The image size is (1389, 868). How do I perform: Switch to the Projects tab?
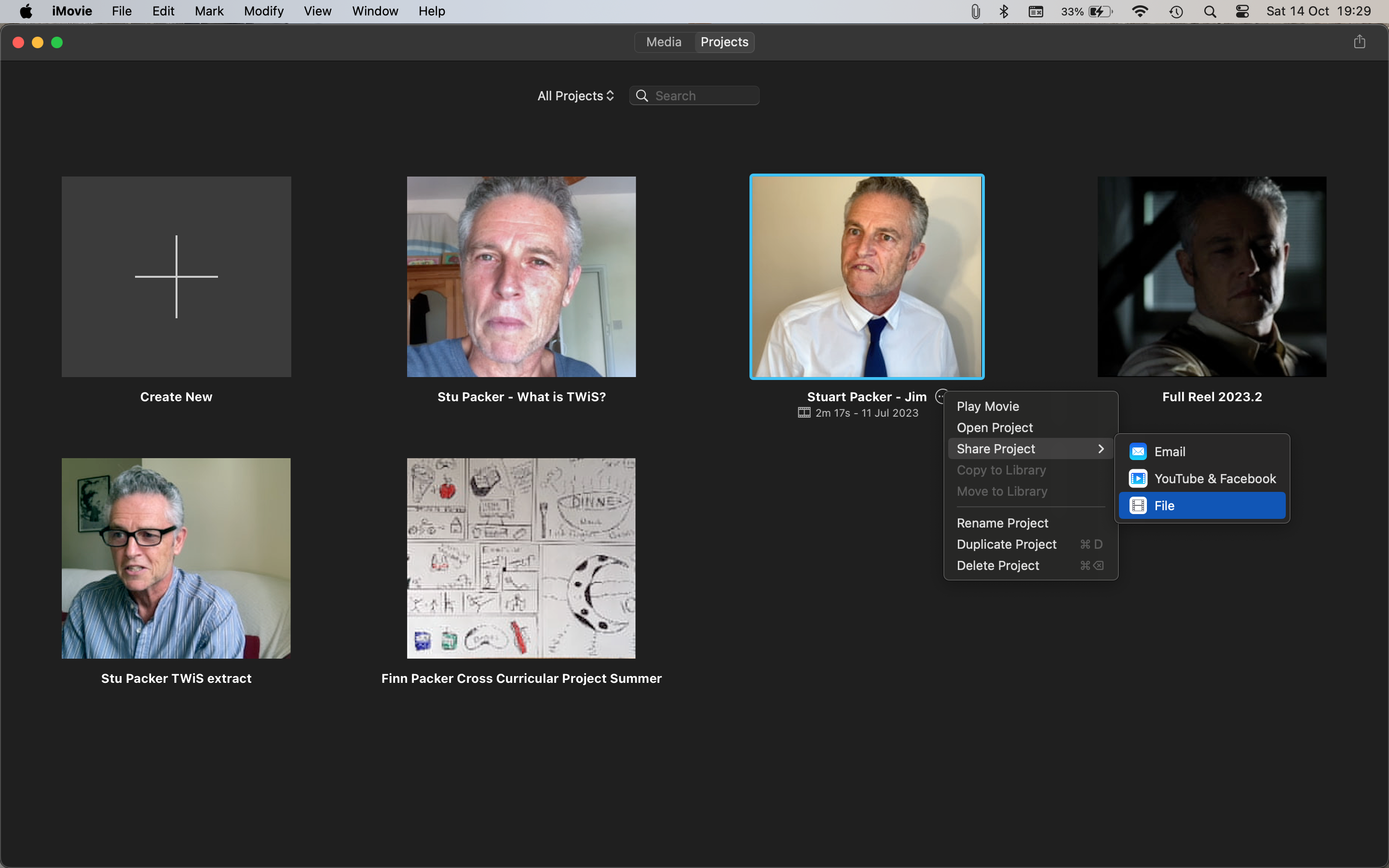pos(724,42)
